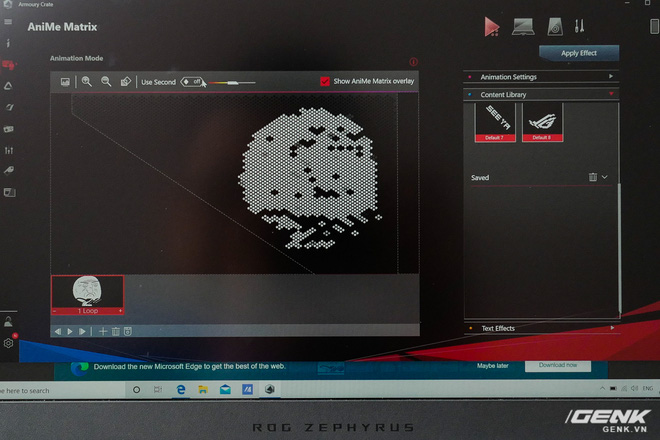Click the red play arrow header icon

coord(491,27)
